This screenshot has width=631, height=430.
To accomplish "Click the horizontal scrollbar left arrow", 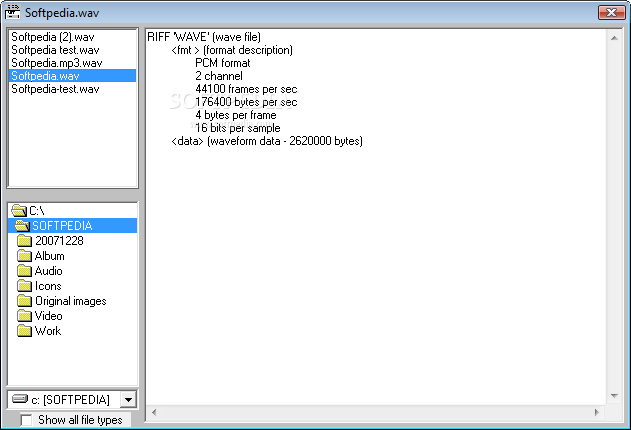I will (x=154, y=412).
